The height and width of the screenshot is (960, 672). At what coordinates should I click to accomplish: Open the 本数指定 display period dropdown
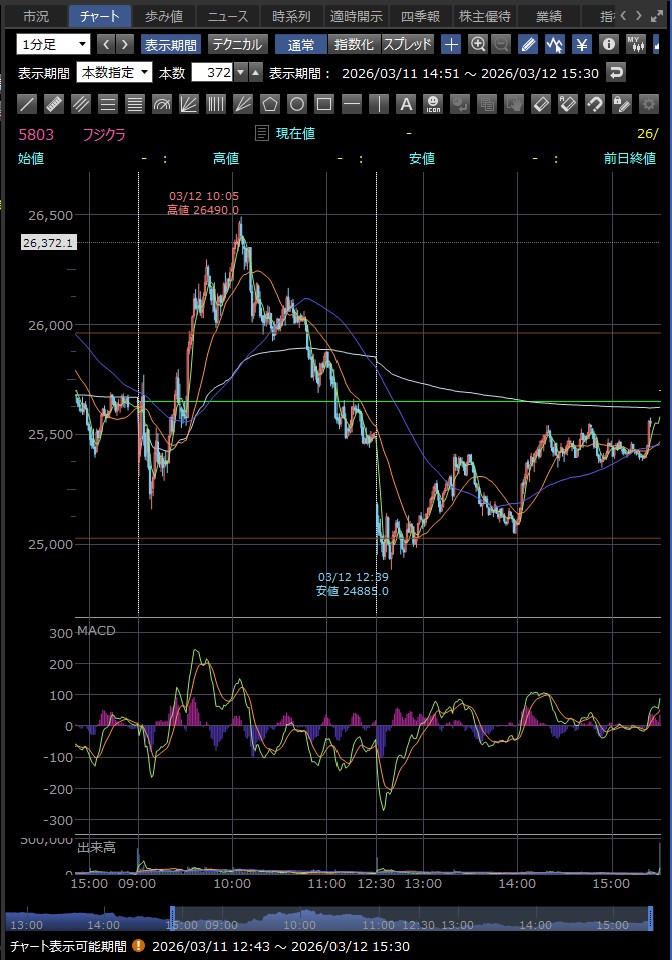coord(115,73)
